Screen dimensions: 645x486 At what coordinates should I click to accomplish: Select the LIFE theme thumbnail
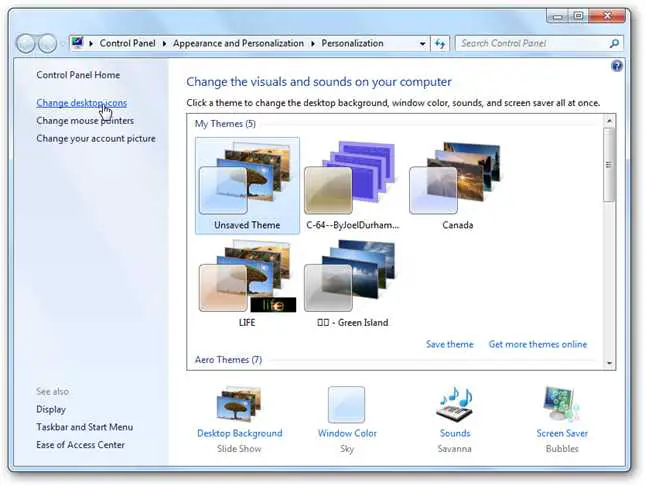(247, 284)
